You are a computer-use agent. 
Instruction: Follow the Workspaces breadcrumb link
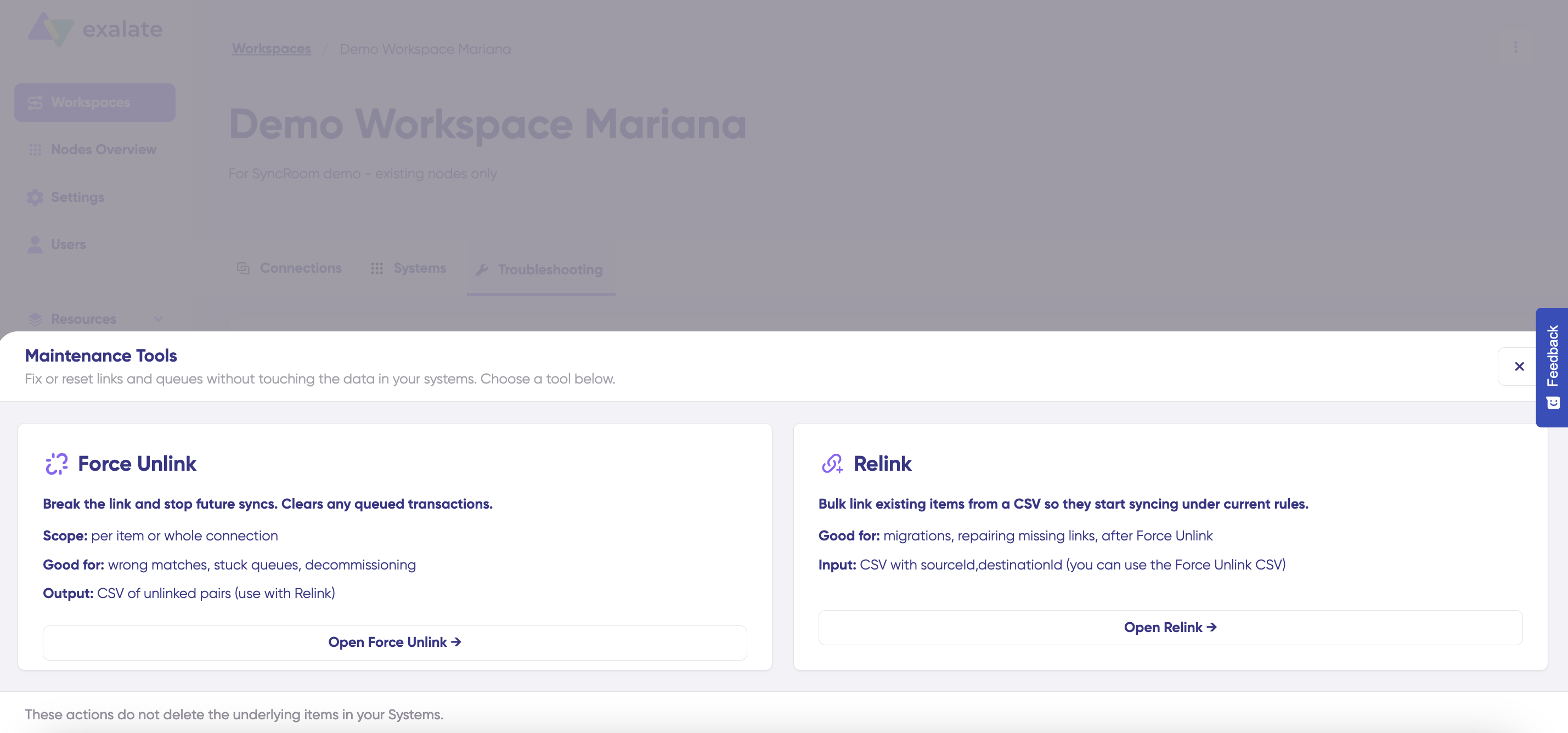tap(272, 49)
